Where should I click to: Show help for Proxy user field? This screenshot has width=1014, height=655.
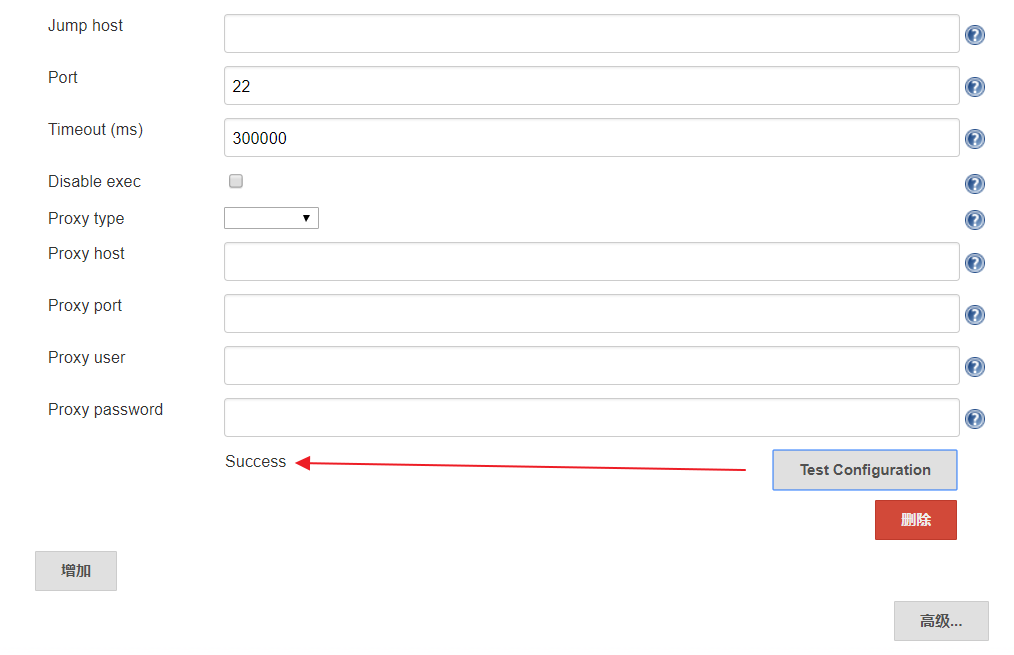tap(975, 367)
